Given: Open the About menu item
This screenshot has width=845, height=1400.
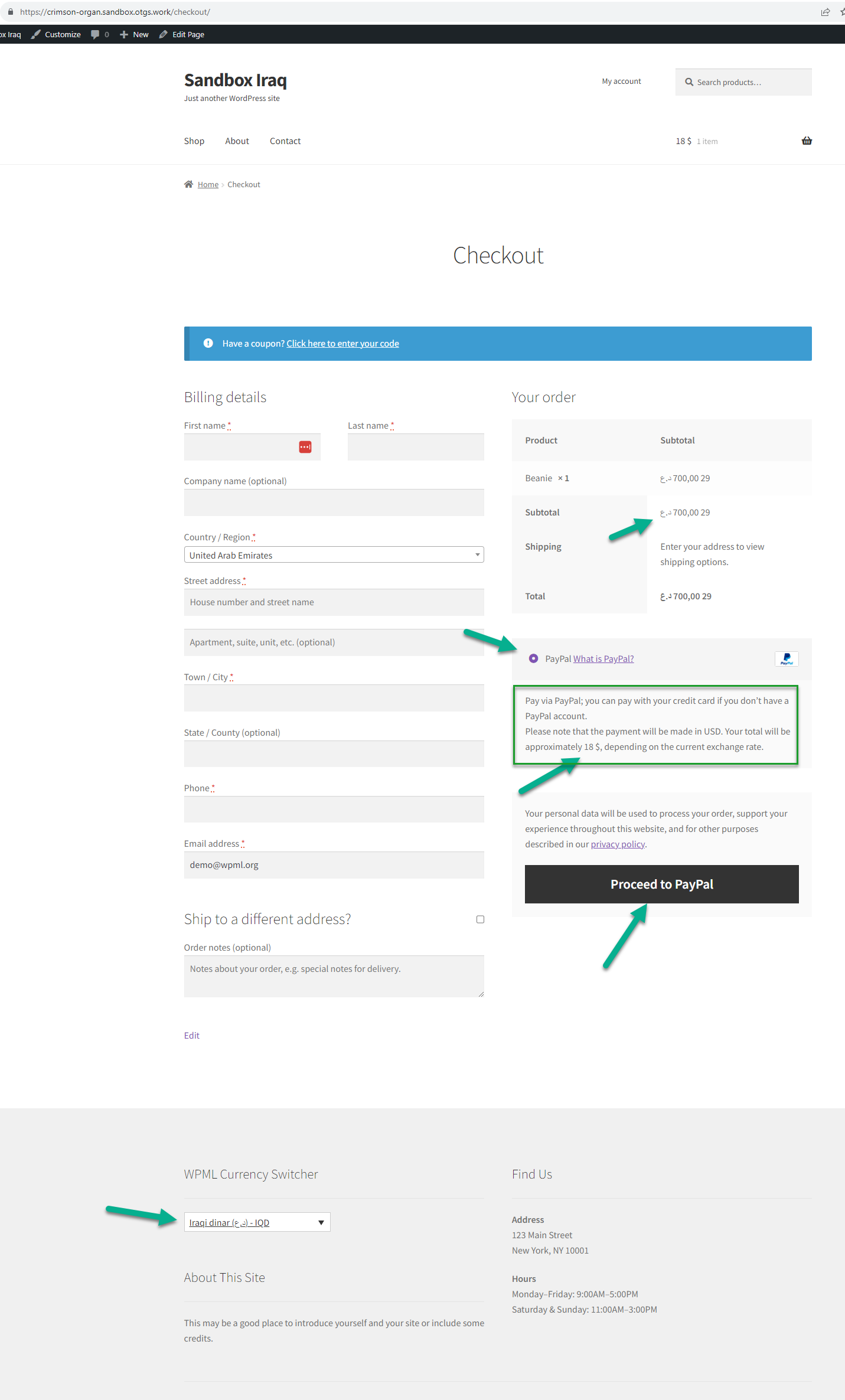Looking at the screenshot, I should pos(237,141).
